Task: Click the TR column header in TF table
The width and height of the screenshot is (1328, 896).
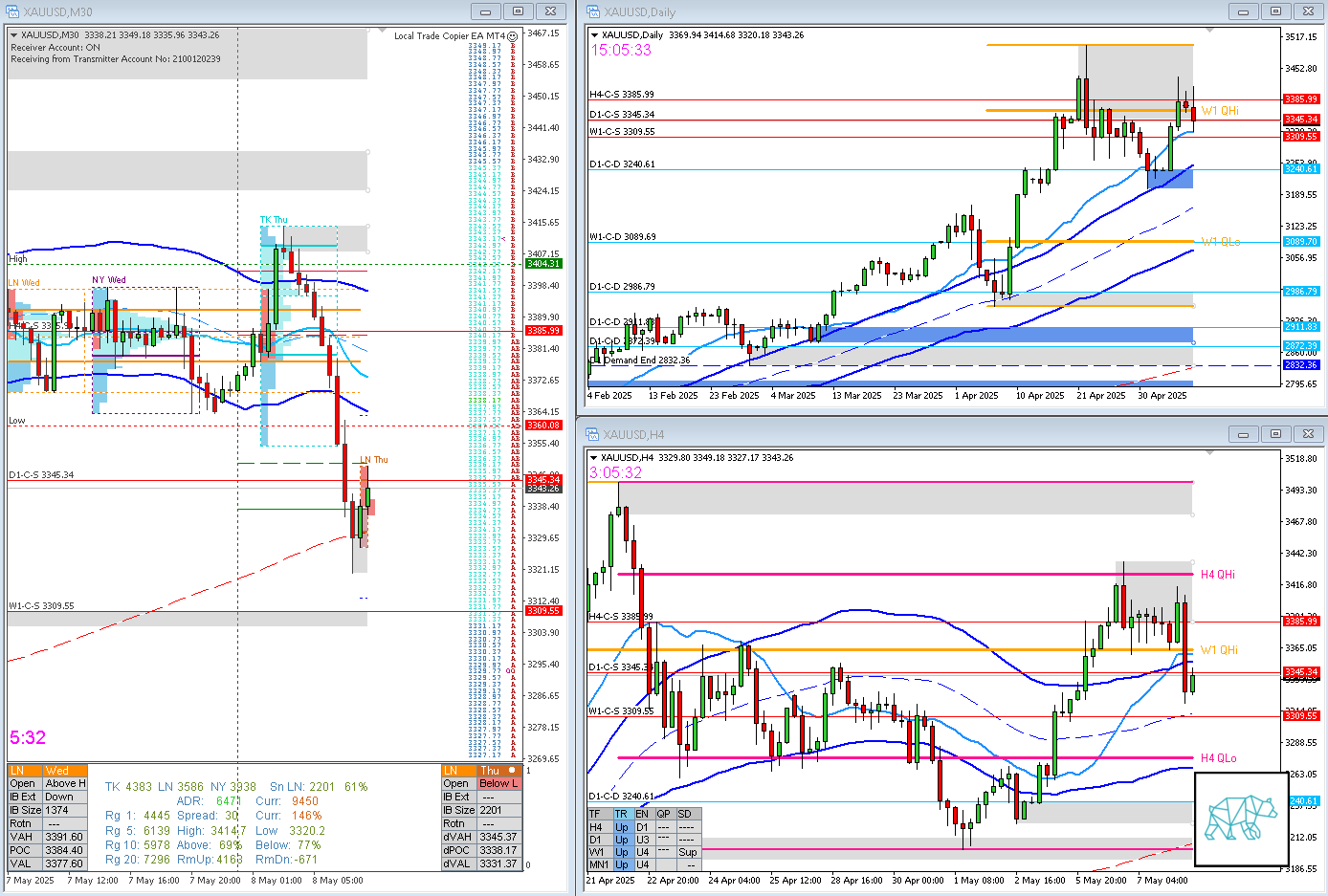Action: (x=622, y=815)
